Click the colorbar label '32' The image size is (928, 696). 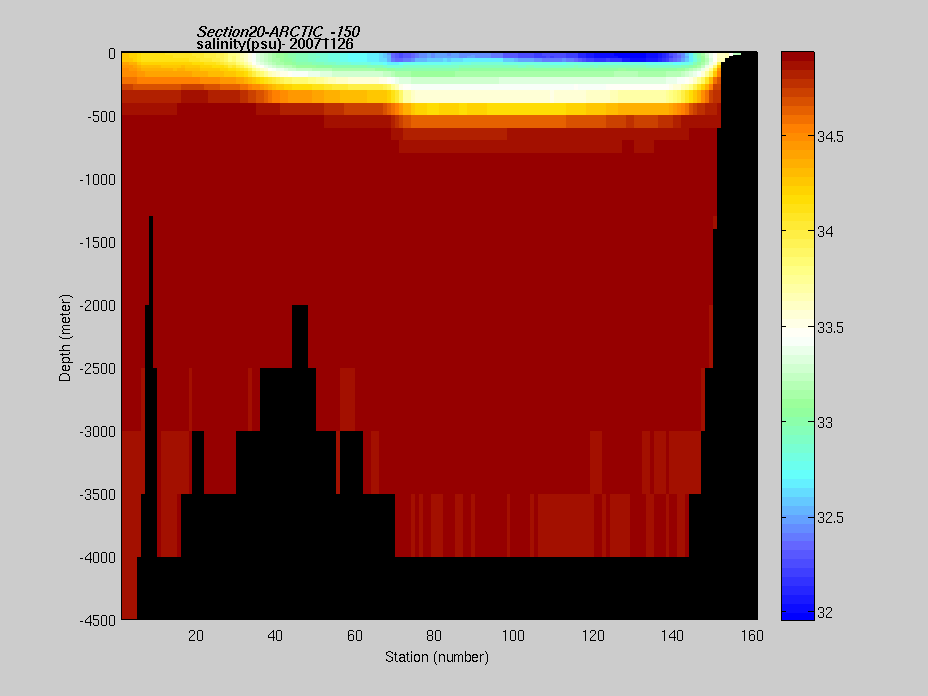point(825,613)
